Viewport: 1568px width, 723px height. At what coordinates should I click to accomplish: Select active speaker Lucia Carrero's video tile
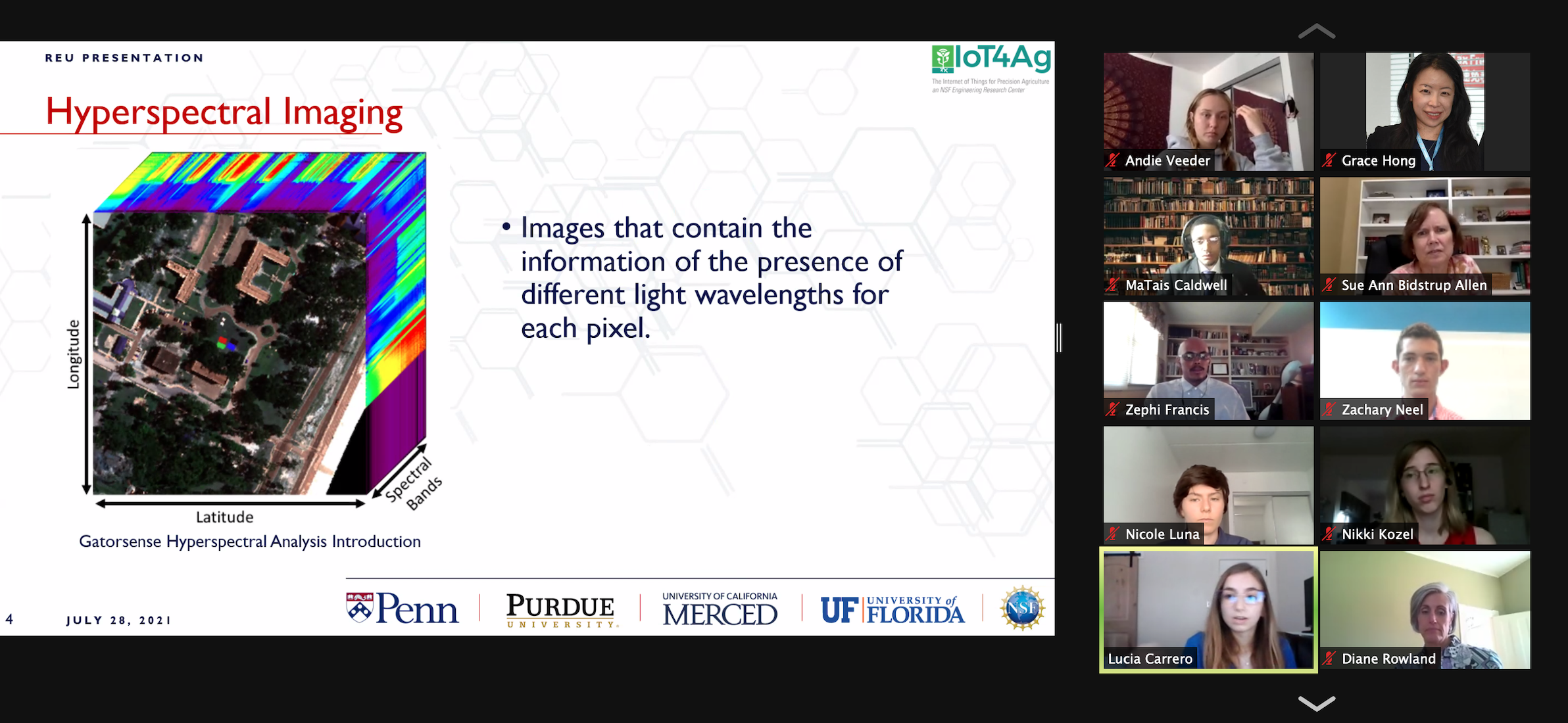tap(1208, 610)
